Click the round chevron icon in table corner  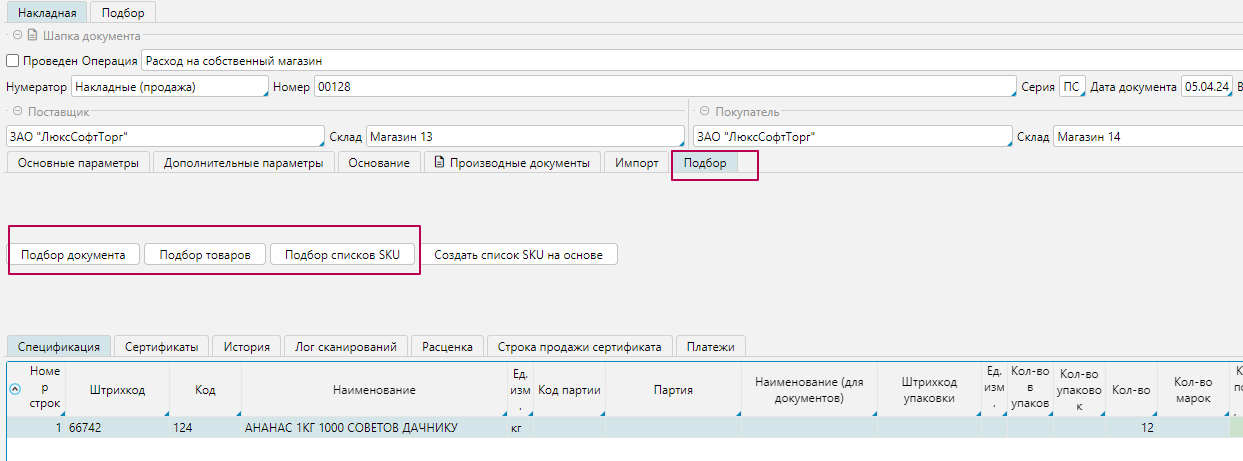[14, 390]
